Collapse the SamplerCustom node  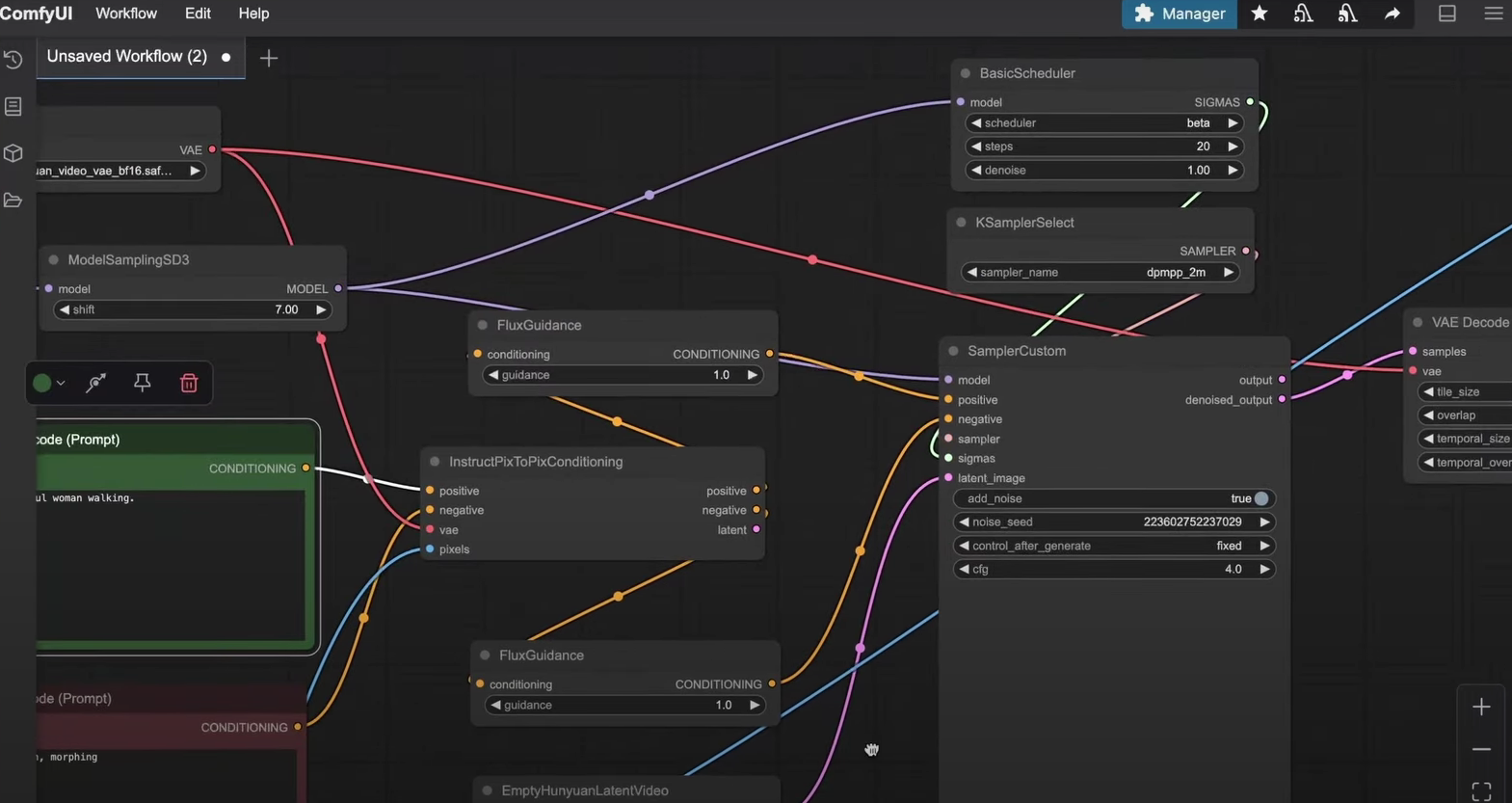click(953, 351)
